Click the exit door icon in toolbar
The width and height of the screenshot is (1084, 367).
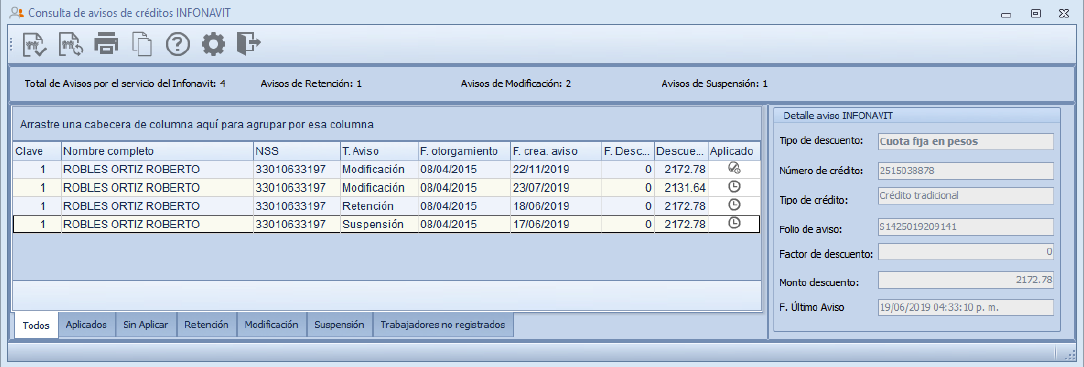pos(248,43)
